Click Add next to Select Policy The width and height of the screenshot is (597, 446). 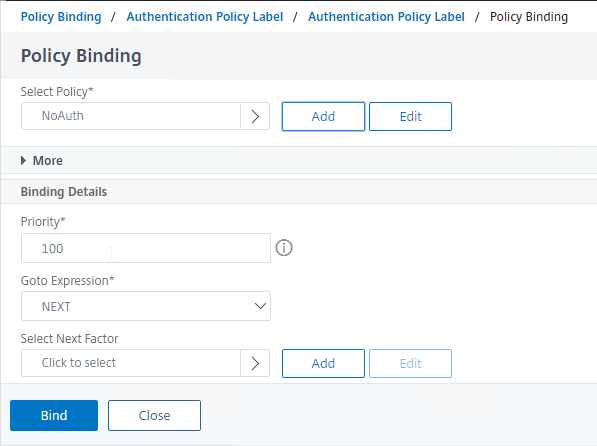tap(323, 117)
